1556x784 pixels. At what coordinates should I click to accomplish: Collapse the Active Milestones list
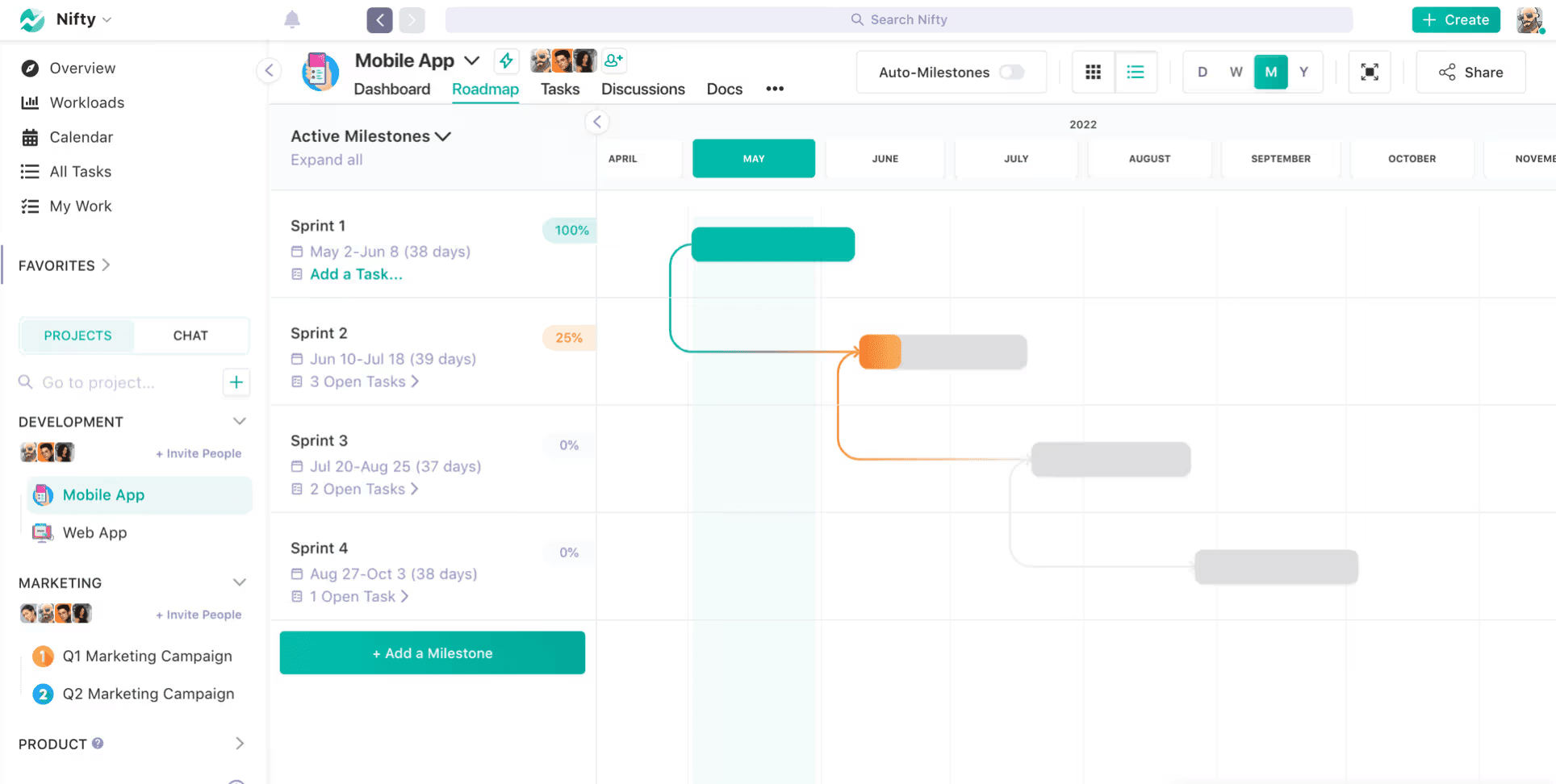click(444, 136)
